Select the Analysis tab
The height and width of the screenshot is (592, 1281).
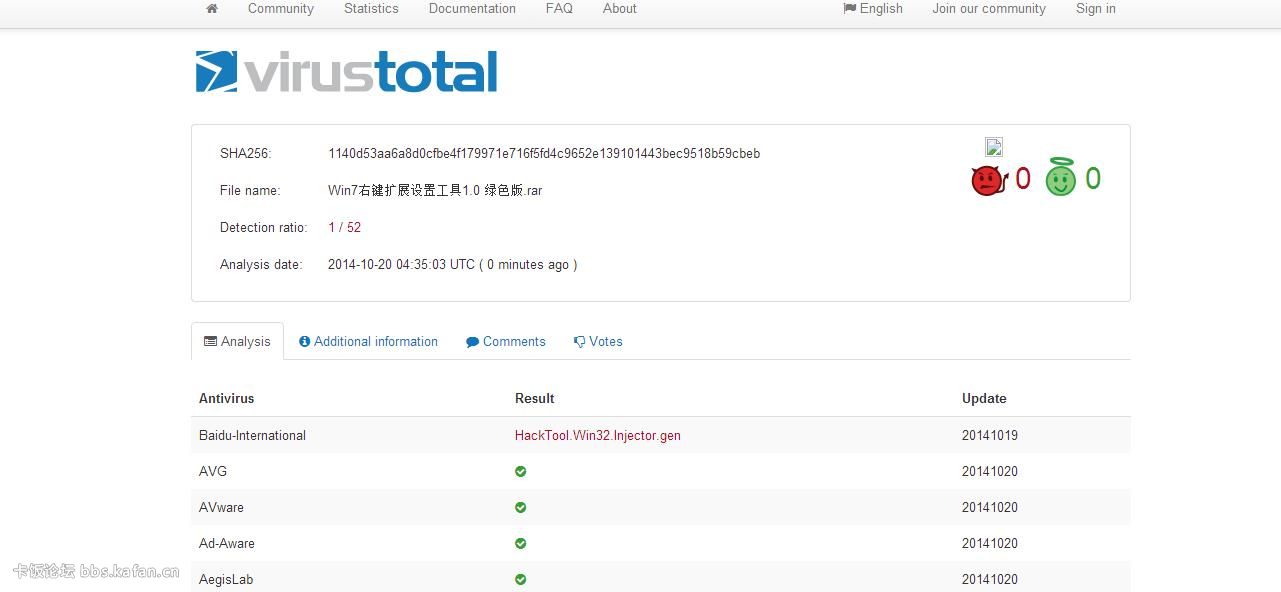point(237,341)
